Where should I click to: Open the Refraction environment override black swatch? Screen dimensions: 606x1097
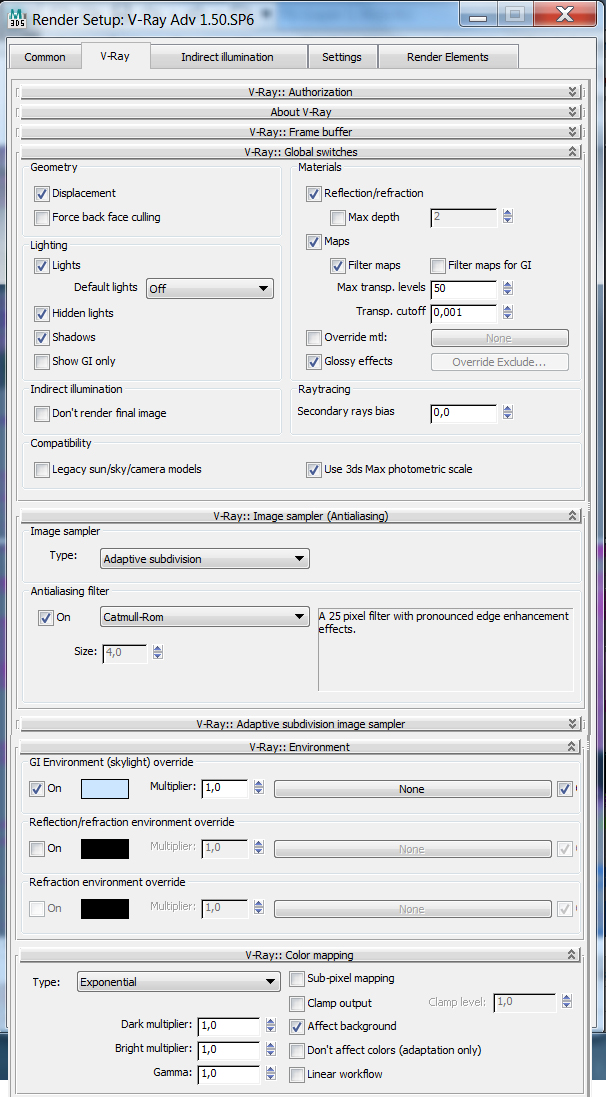105,909
